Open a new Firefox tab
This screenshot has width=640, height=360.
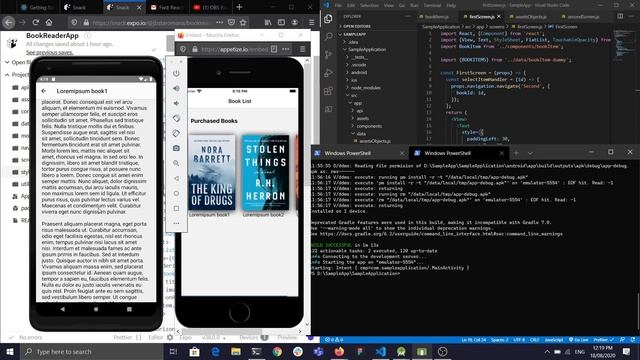239,7
